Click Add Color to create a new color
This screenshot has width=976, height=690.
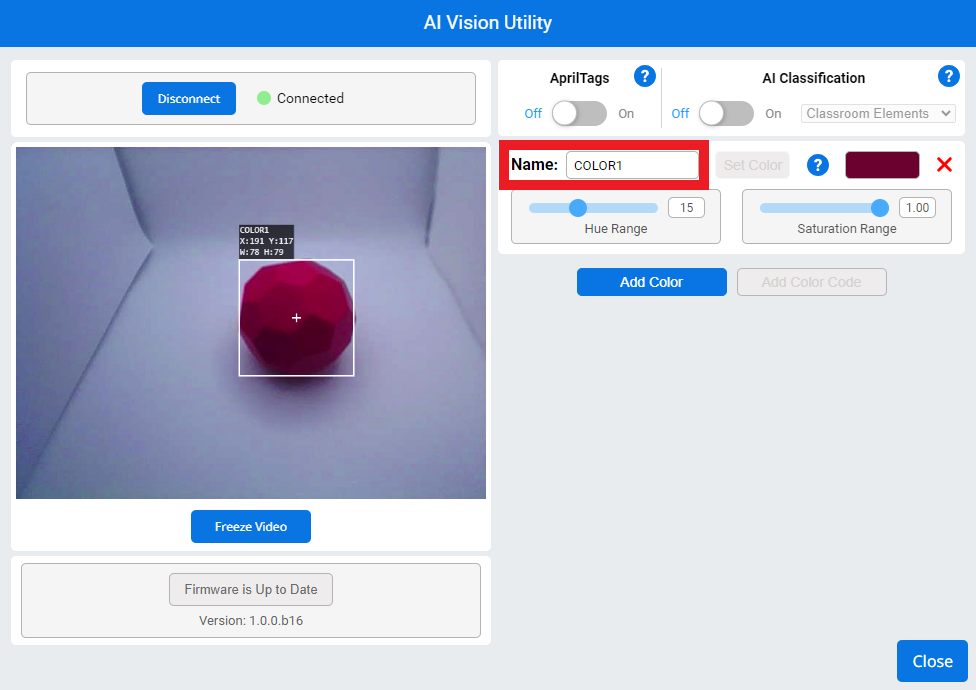pos(651,282)
